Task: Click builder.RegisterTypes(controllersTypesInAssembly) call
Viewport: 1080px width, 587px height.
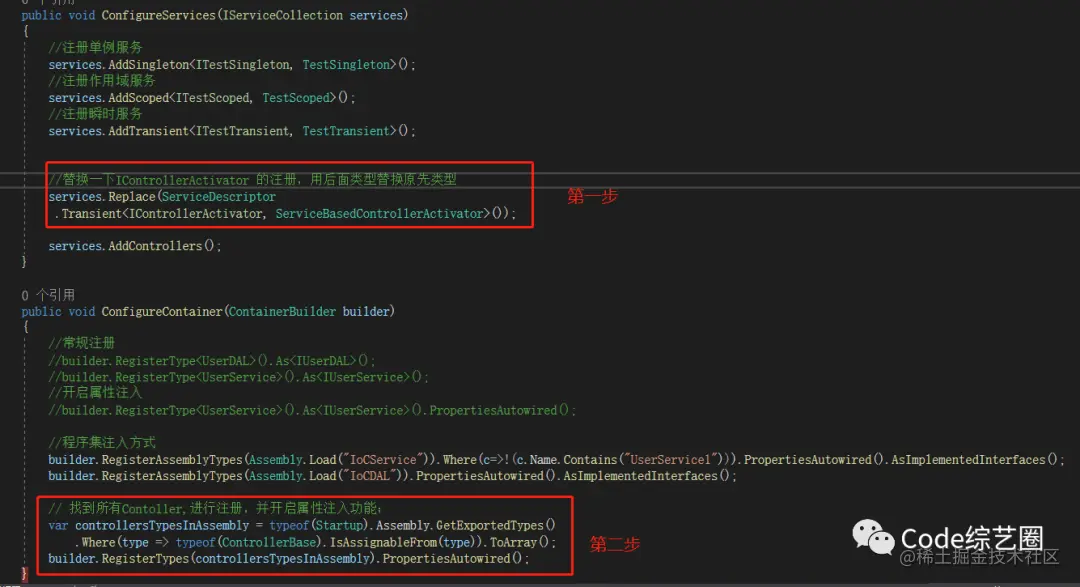Action: [x=212, y=559]
